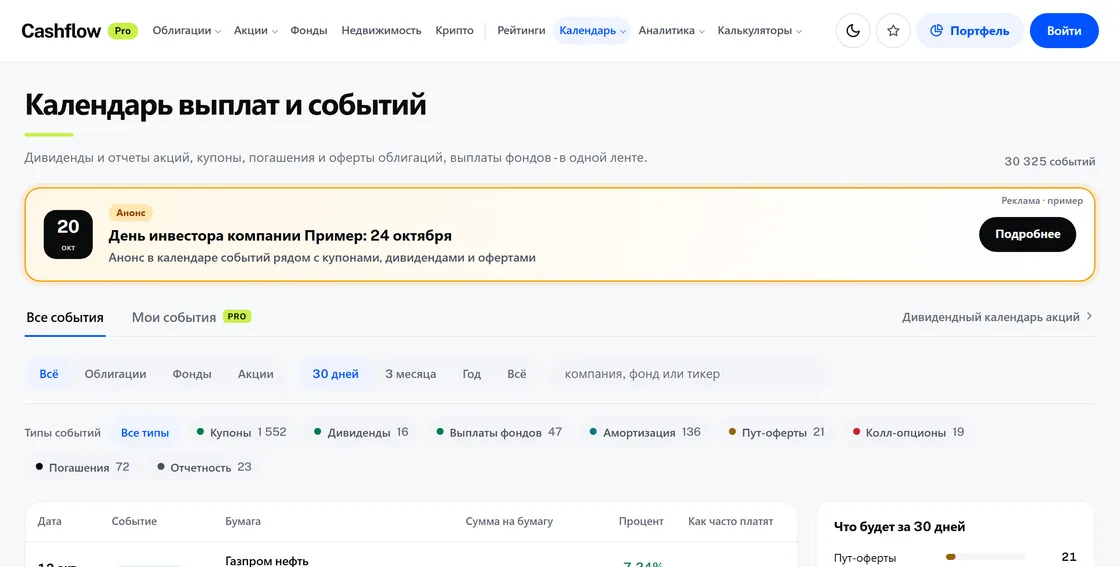Filter by Пут-оферты 21 chip
The width and height of the screenshot is (1120, 567).
[x=776, y=432]
